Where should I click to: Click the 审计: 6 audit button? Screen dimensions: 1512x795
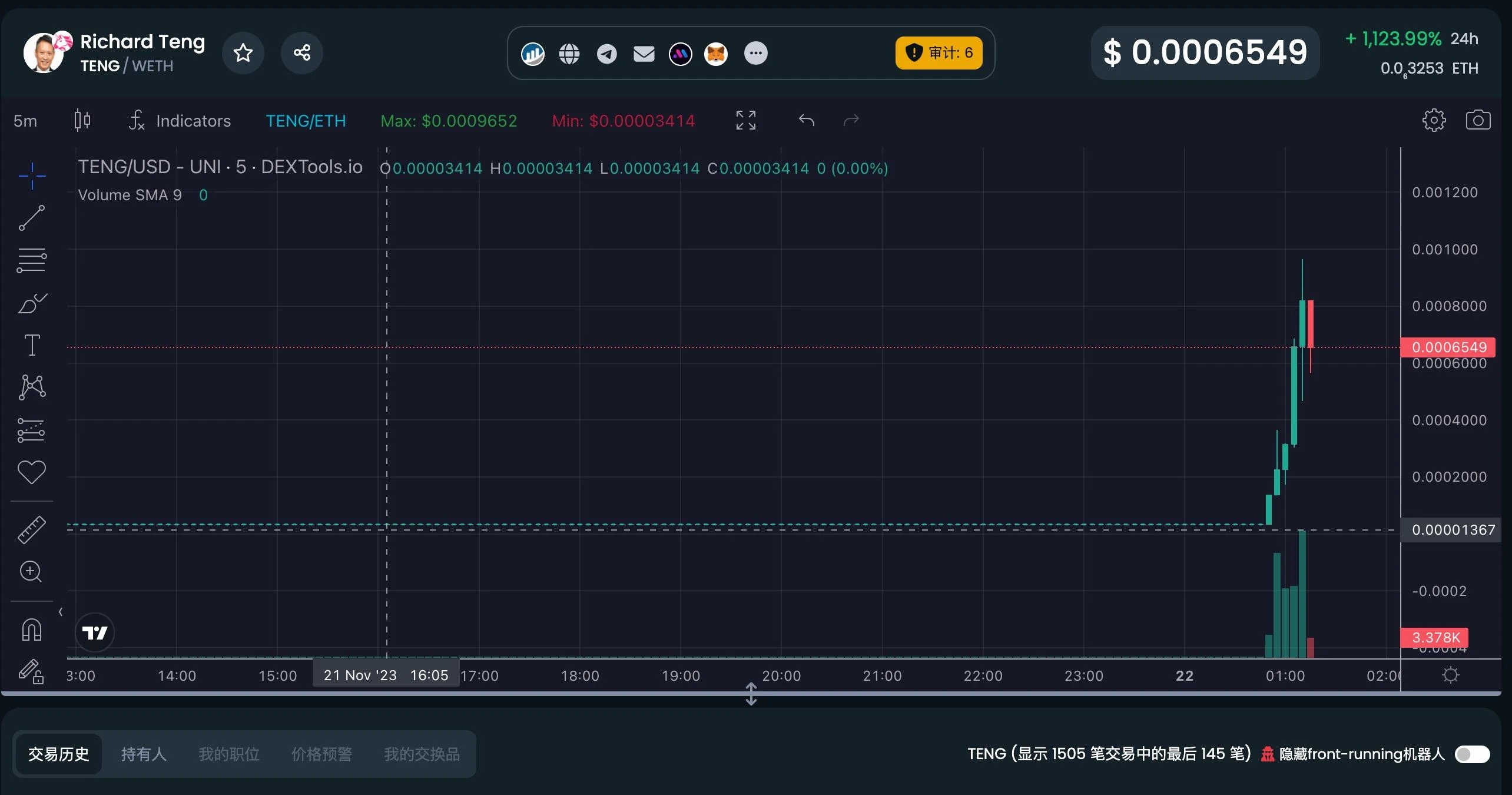pyautogui.click(x=939, y=53)
